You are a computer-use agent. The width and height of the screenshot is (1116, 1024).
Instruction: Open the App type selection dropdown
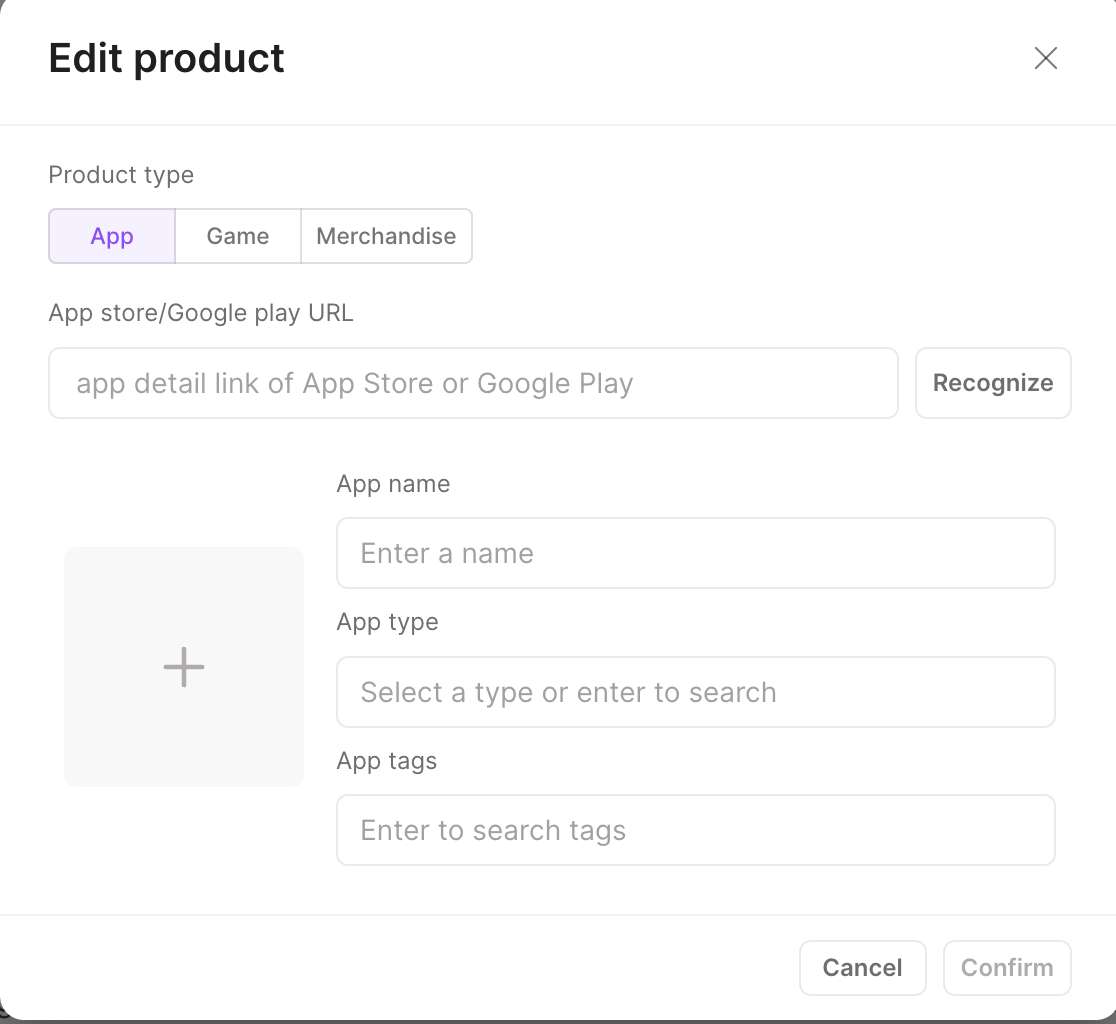pyautogui.click(x=695, y=692)
